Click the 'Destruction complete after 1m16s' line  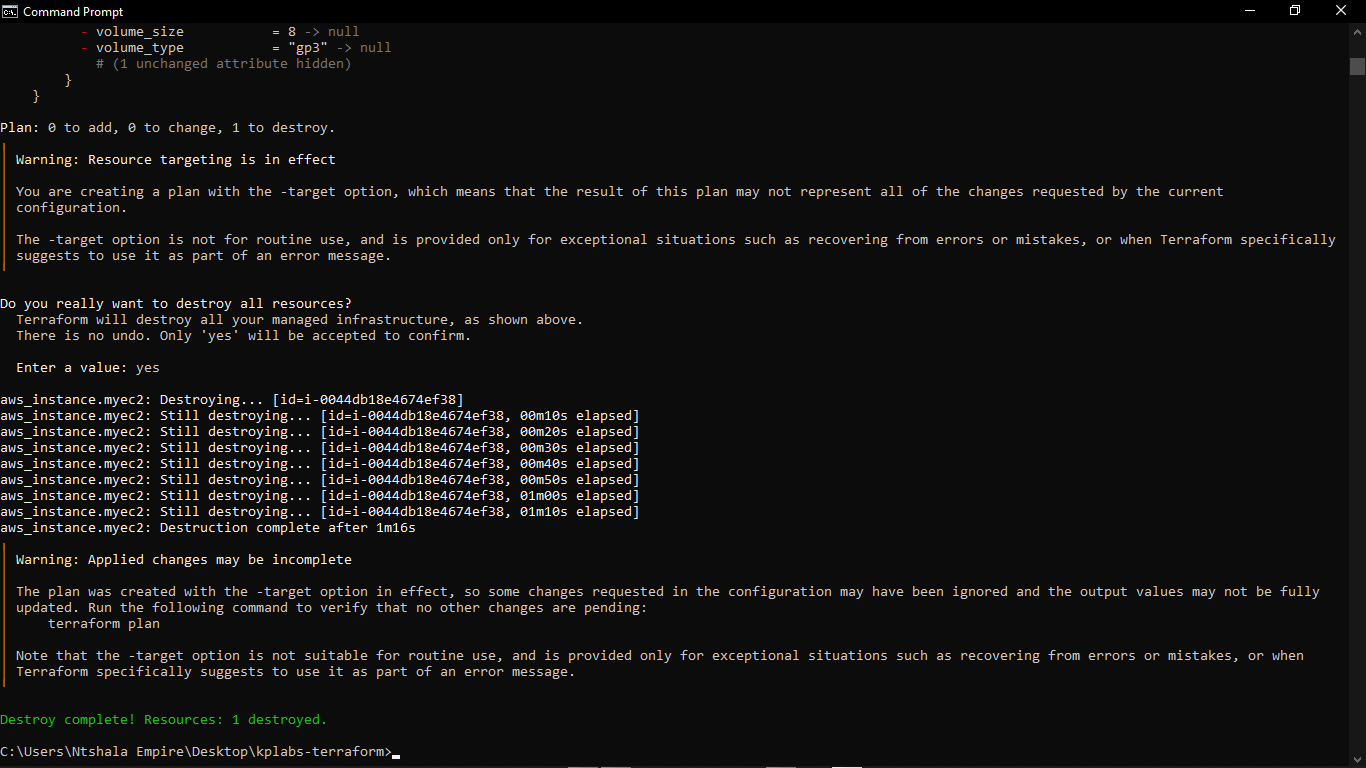click(208, 528)
